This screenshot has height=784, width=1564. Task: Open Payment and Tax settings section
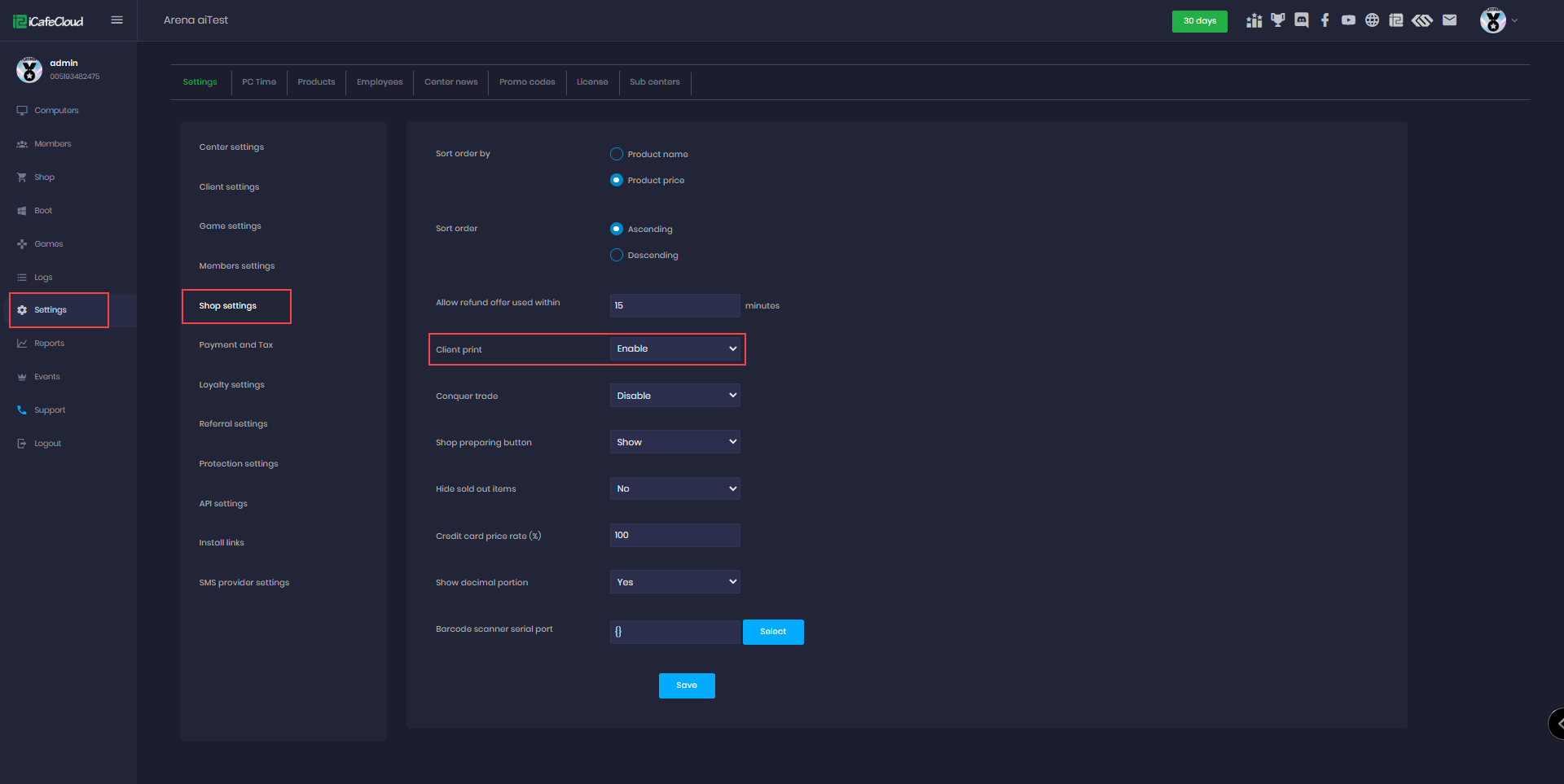[236, 345]
